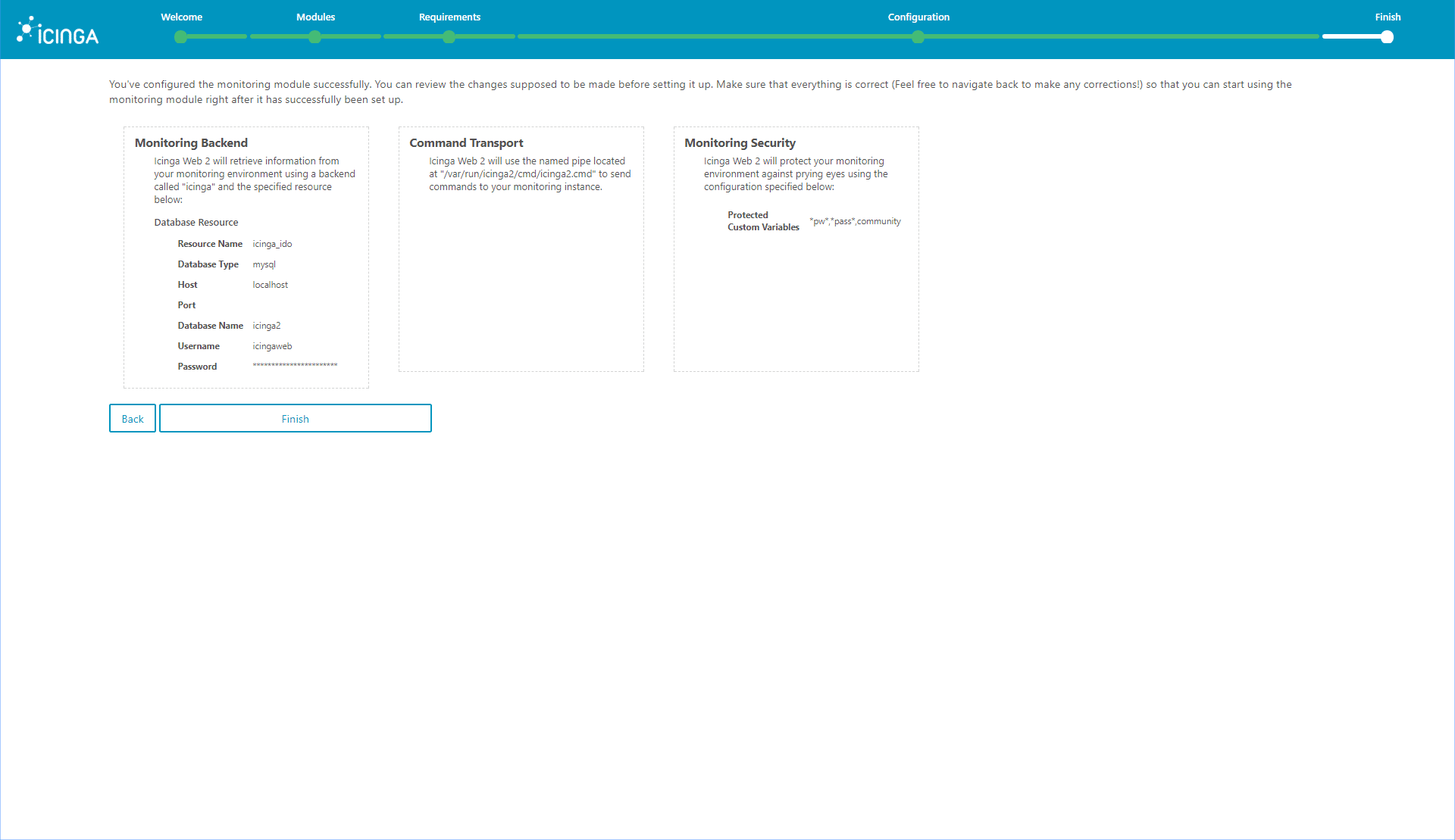
Task: Click the Host label
Action: (x=187, y=285)
